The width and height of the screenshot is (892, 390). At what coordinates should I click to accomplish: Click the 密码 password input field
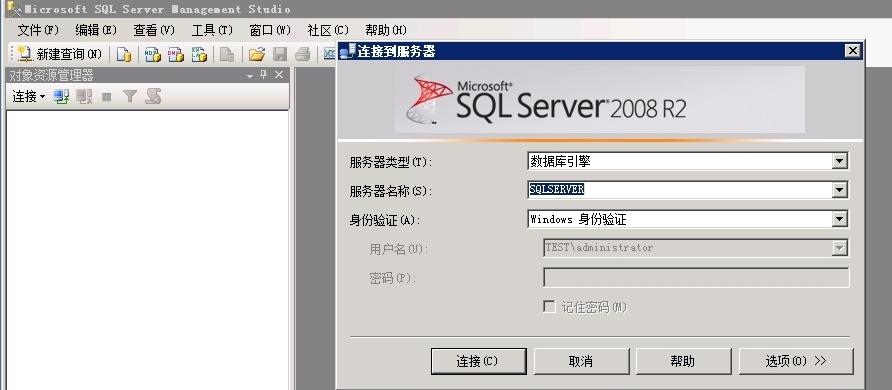click(696, 277)
